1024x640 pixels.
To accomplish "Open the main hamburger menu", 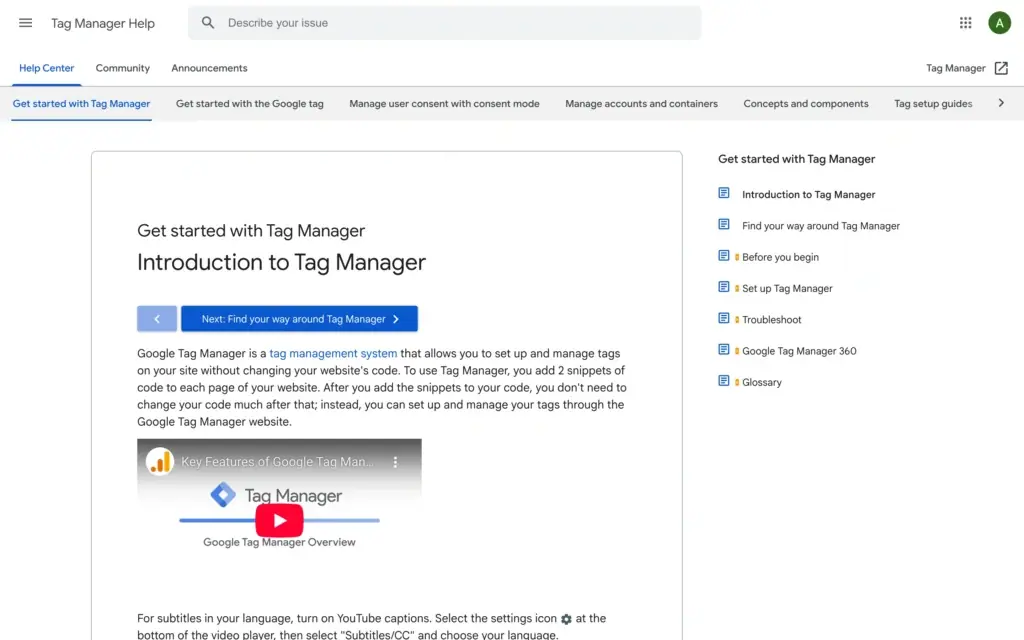I will click(x=25, y=23).
